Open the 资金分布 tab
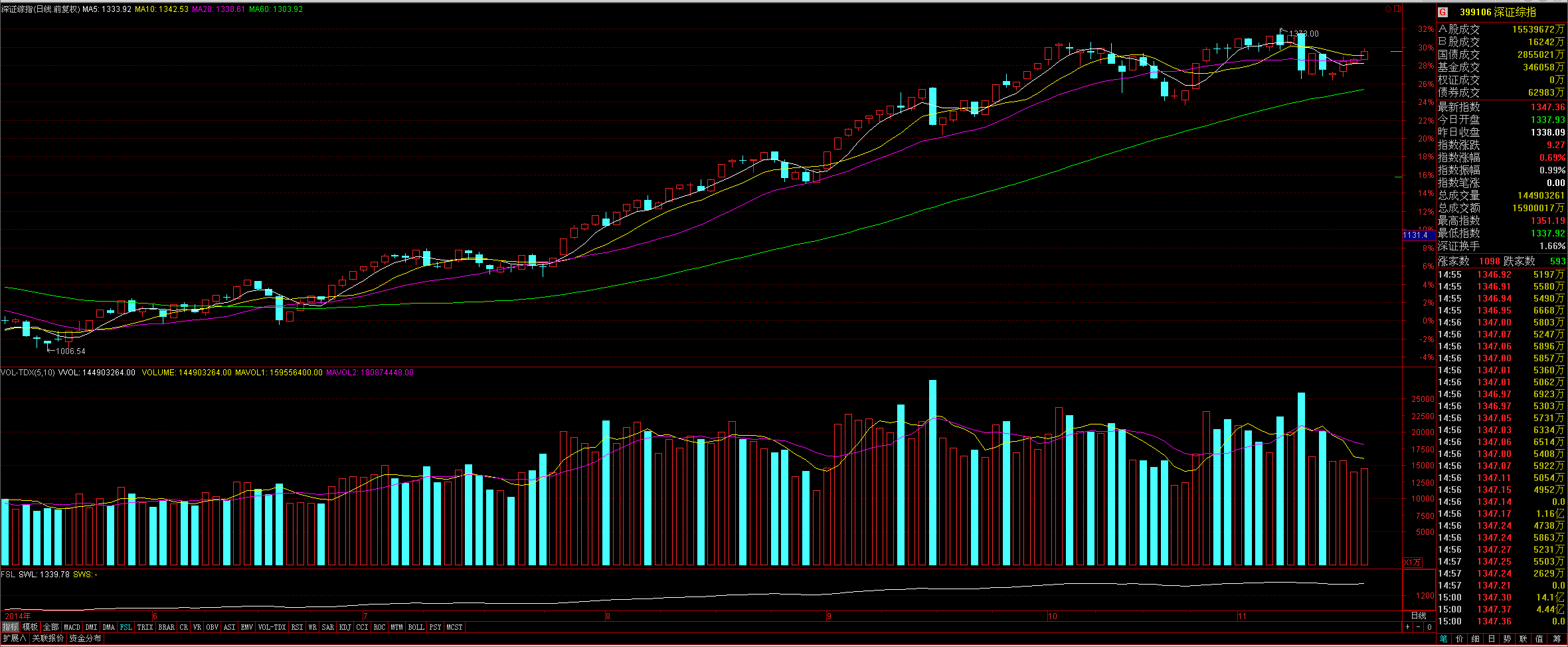The image size is (1568, 647). click(86, 638)
